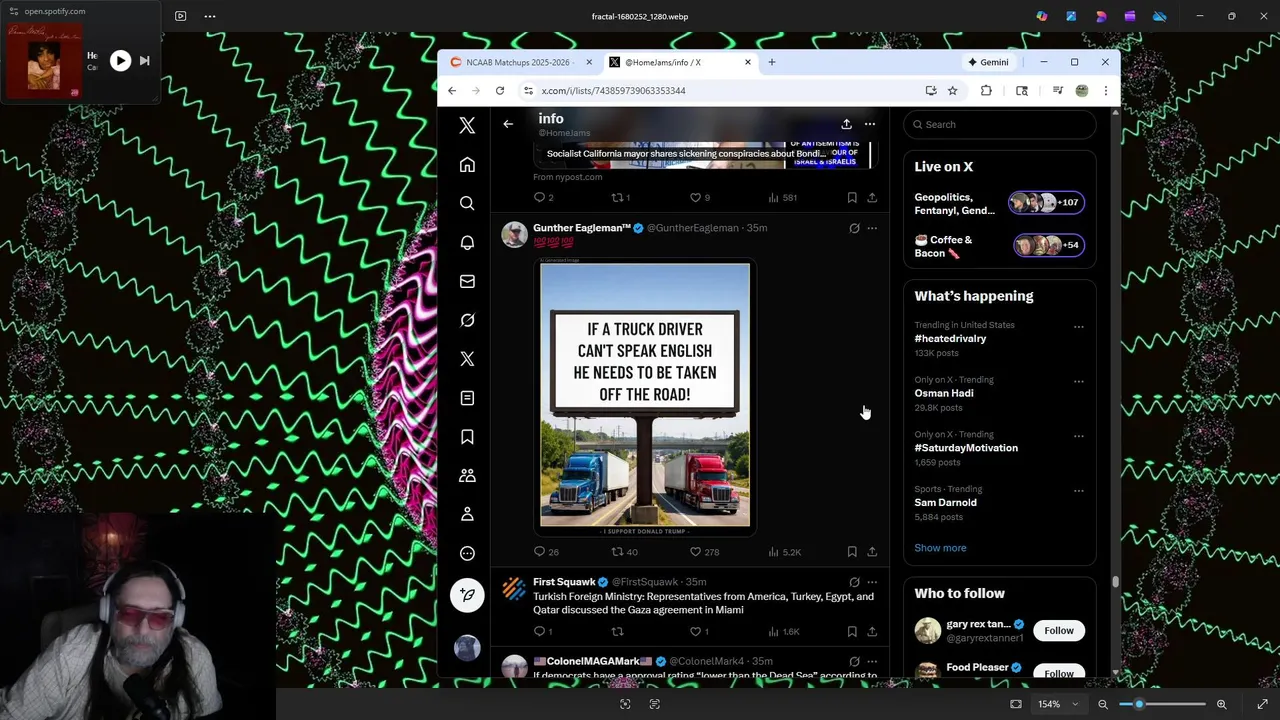Play the Spotify mini player track
The image size is (1280, 720).
(x=120, y=61)
